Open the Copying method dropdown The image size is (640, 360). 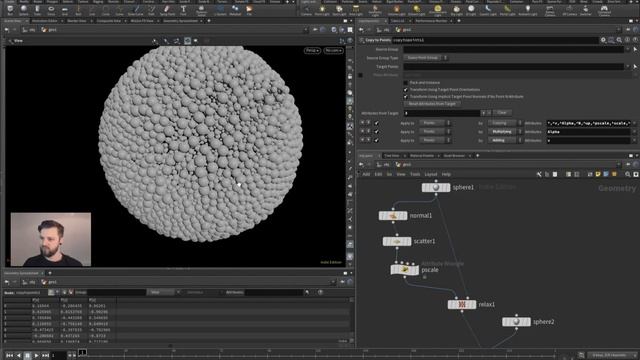pos(505,123)
